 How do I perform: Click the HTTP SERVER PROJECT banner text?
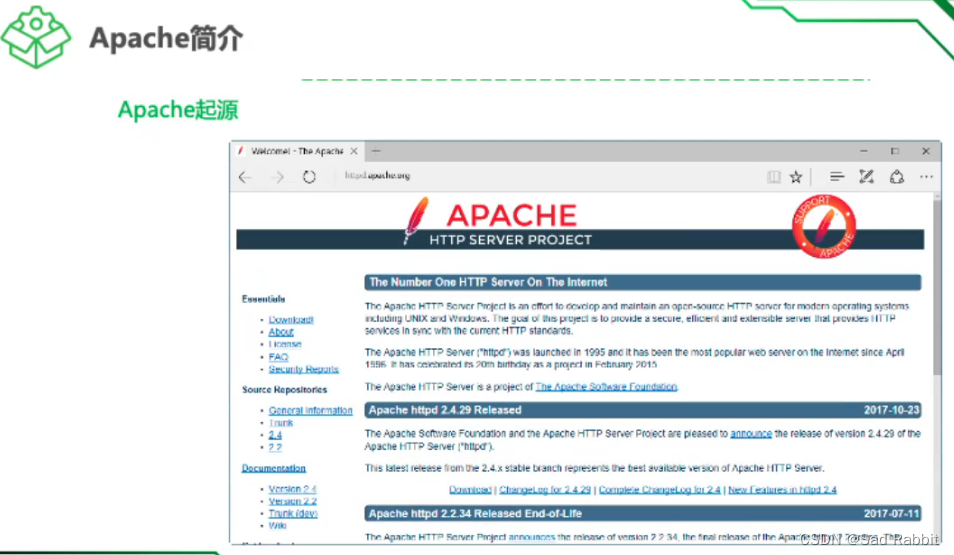click(x=510, y=240)
